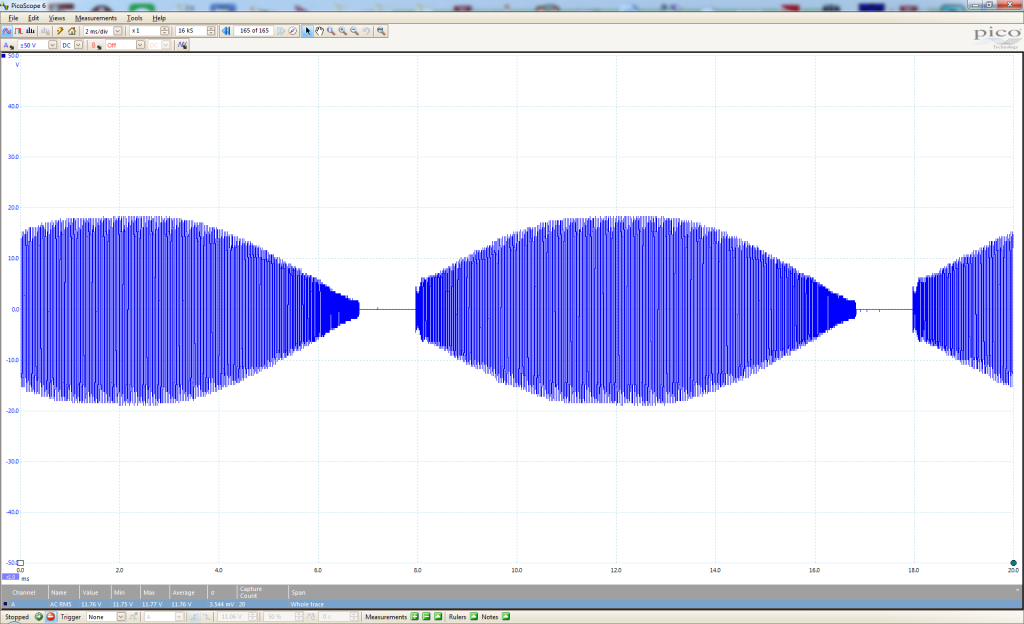Click the Home display icon
Screen dimensions: 1024x624
tap(72, 31)
